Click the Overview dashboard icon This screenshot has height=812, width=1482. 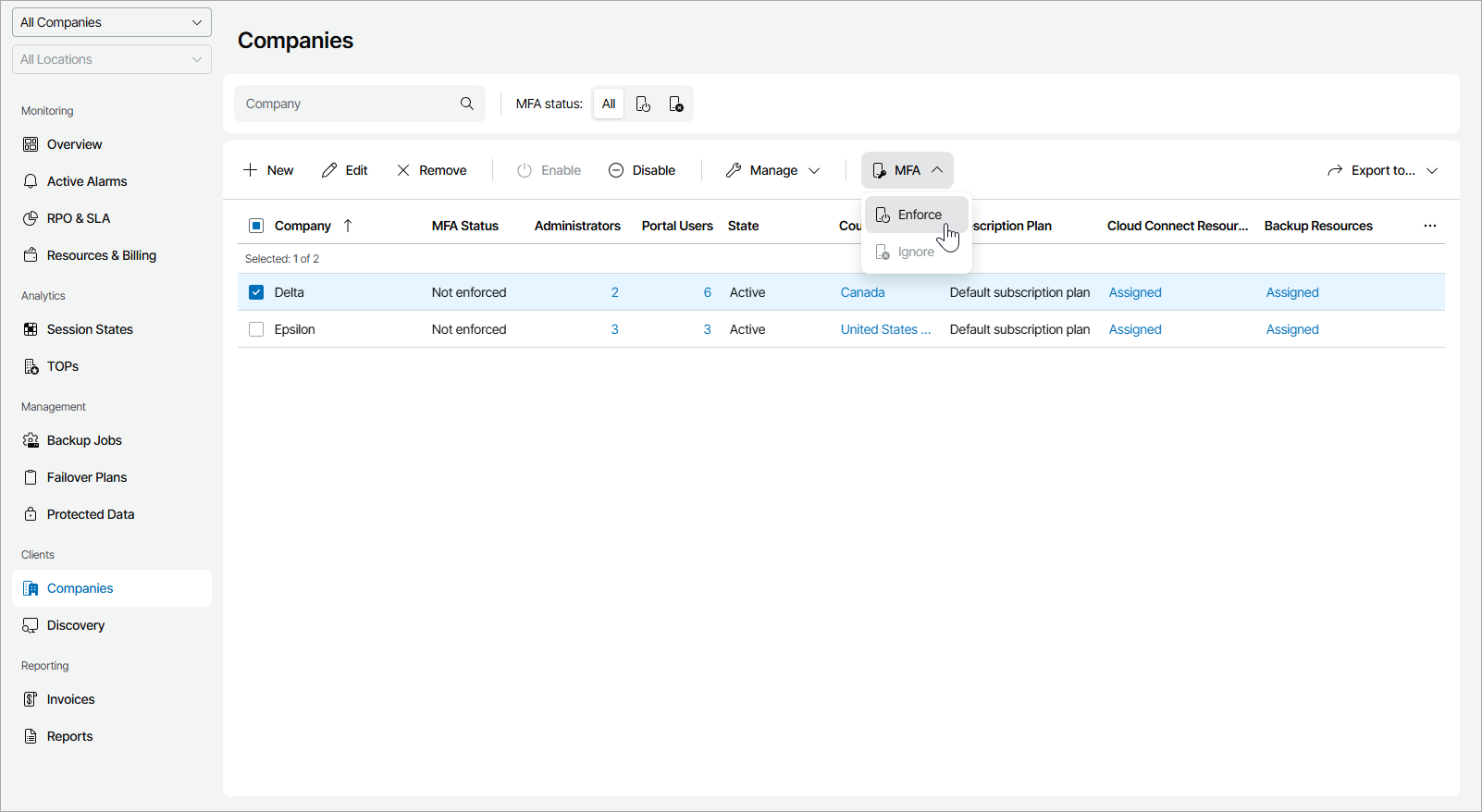point(31,144)
